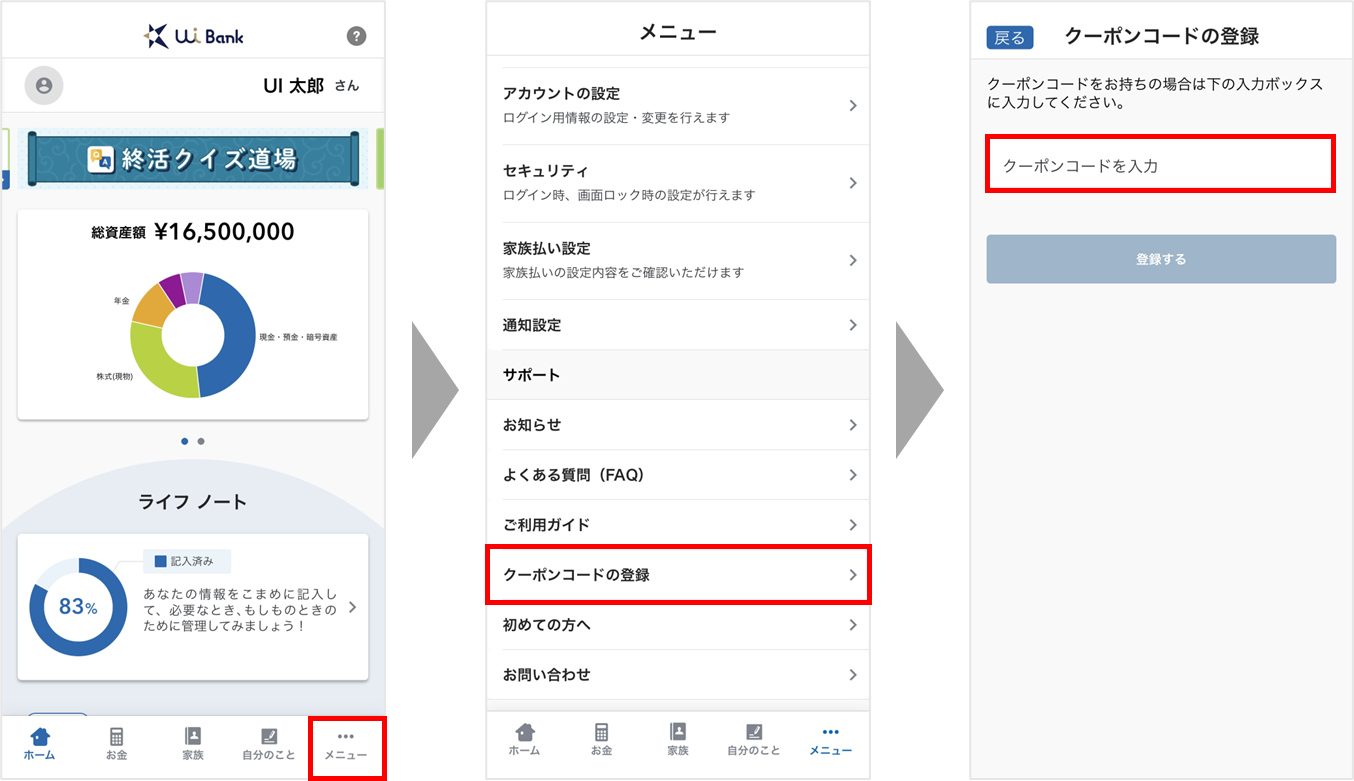Open the 終活クイズ道場 banner
1354x781 pixels.
(x=193, y=158)
